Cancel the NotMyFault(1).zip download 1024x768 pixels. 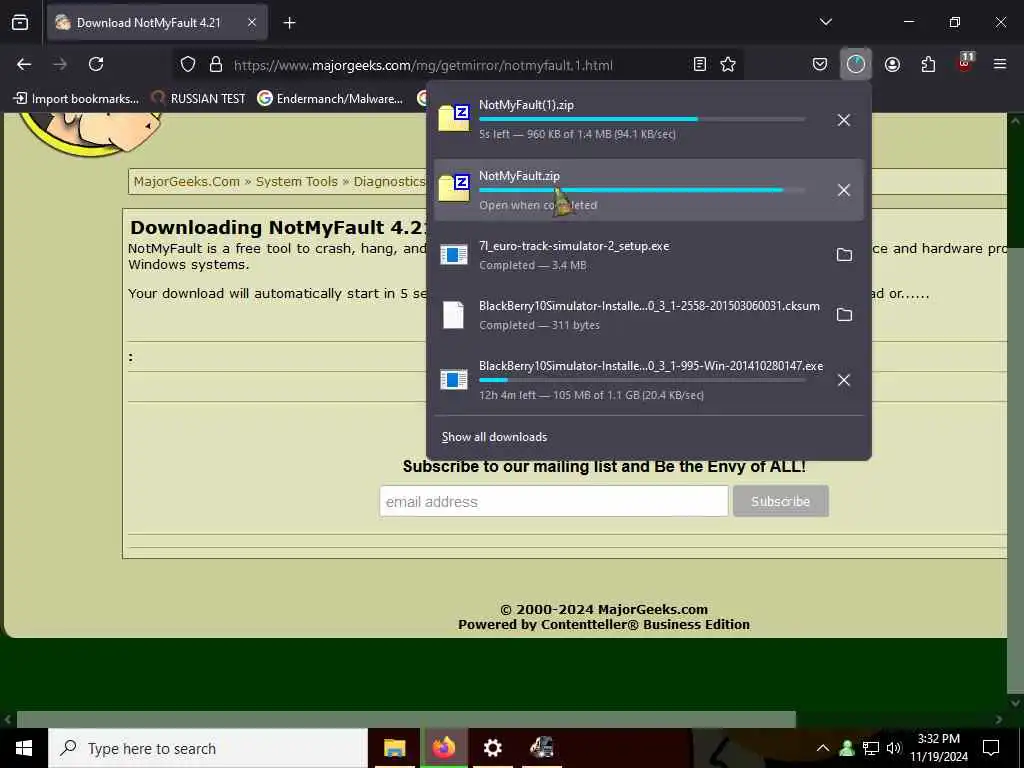[844, 120]
